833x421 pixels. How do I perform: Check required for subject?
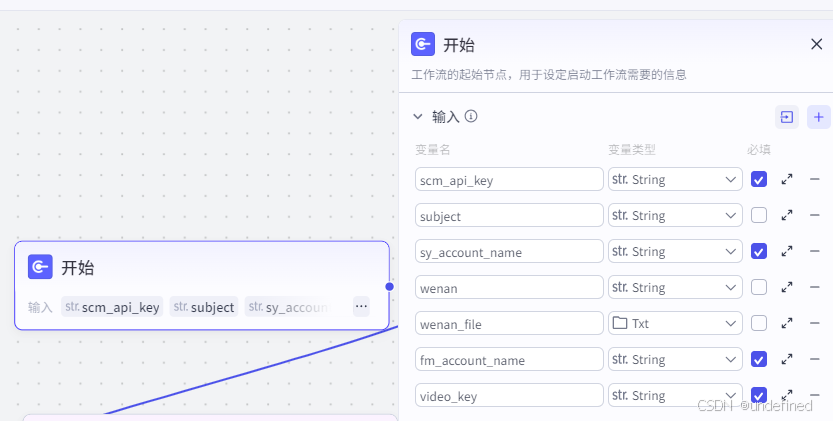coord(759,215)
